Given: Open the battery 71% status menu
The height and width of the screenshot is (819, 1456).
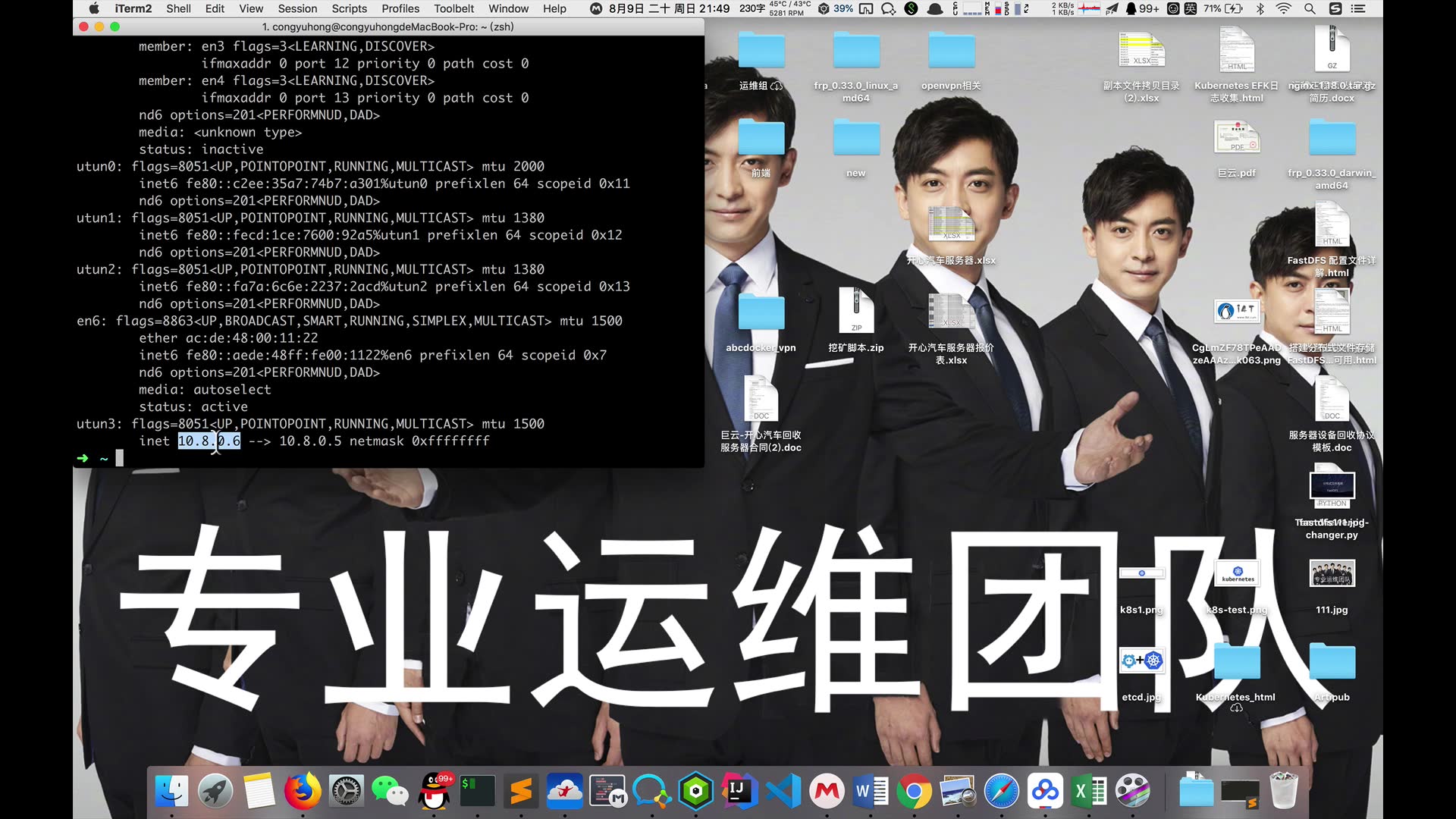Looking at the screenshot, I should (1213, 9).
